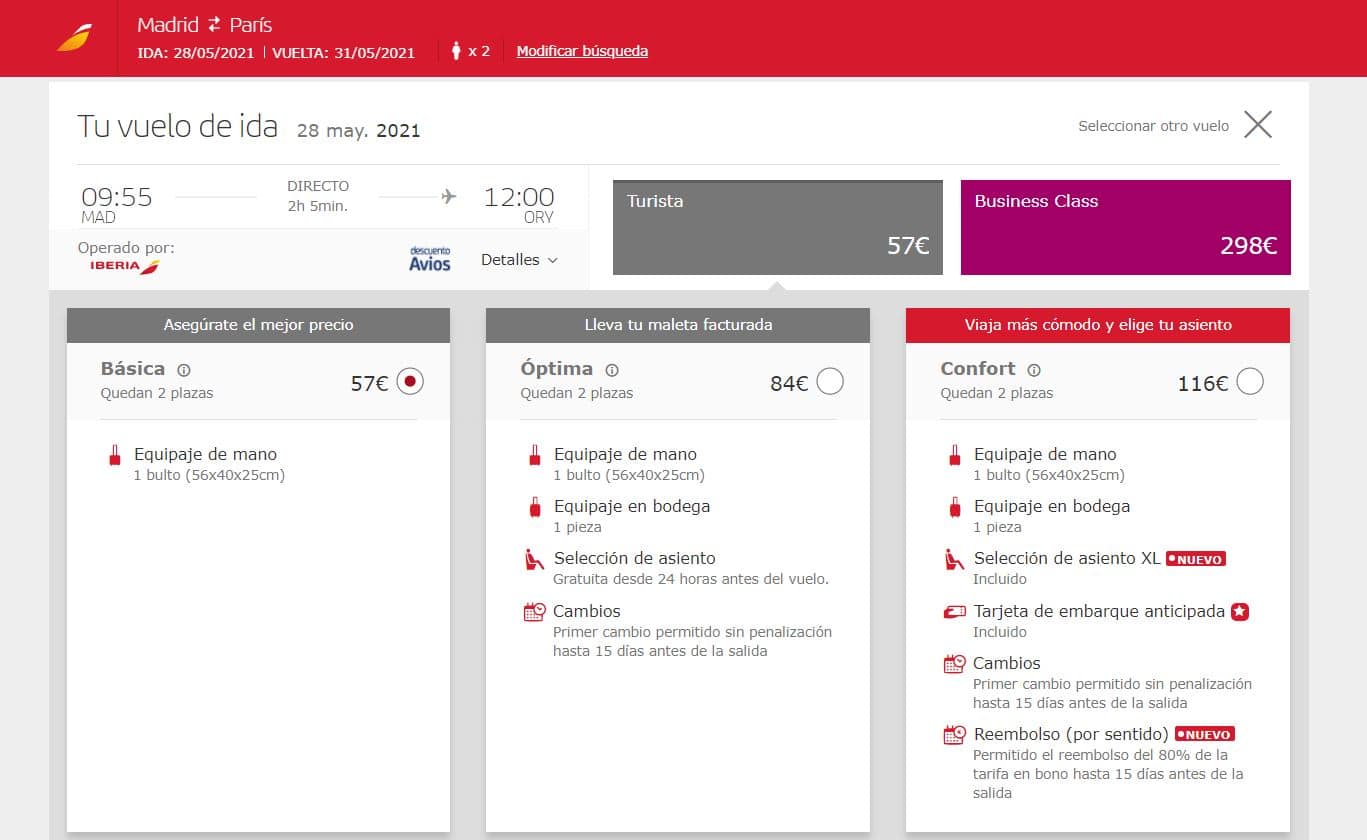Click the Cambios calendar icon in Confort card

(x=954, y=664)
